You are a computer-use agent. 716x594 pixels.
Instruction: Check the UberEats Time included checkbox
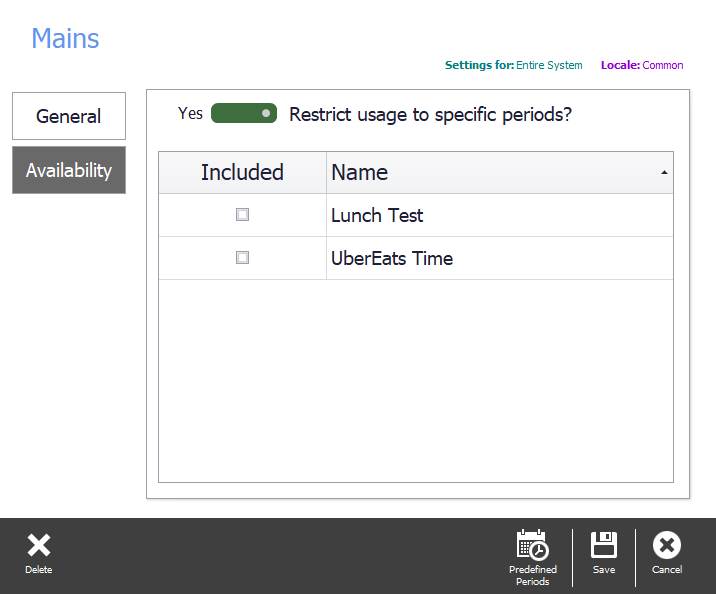tap(242, 258)
